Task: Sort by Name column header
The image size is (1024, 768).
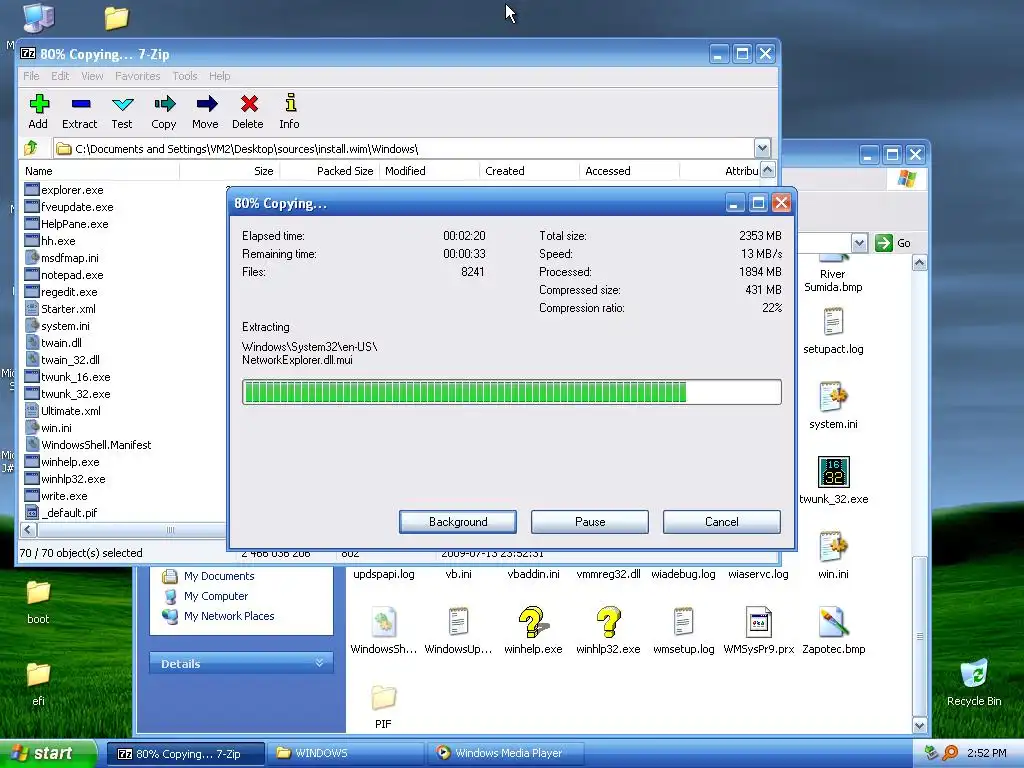Action: click(100, 171)
